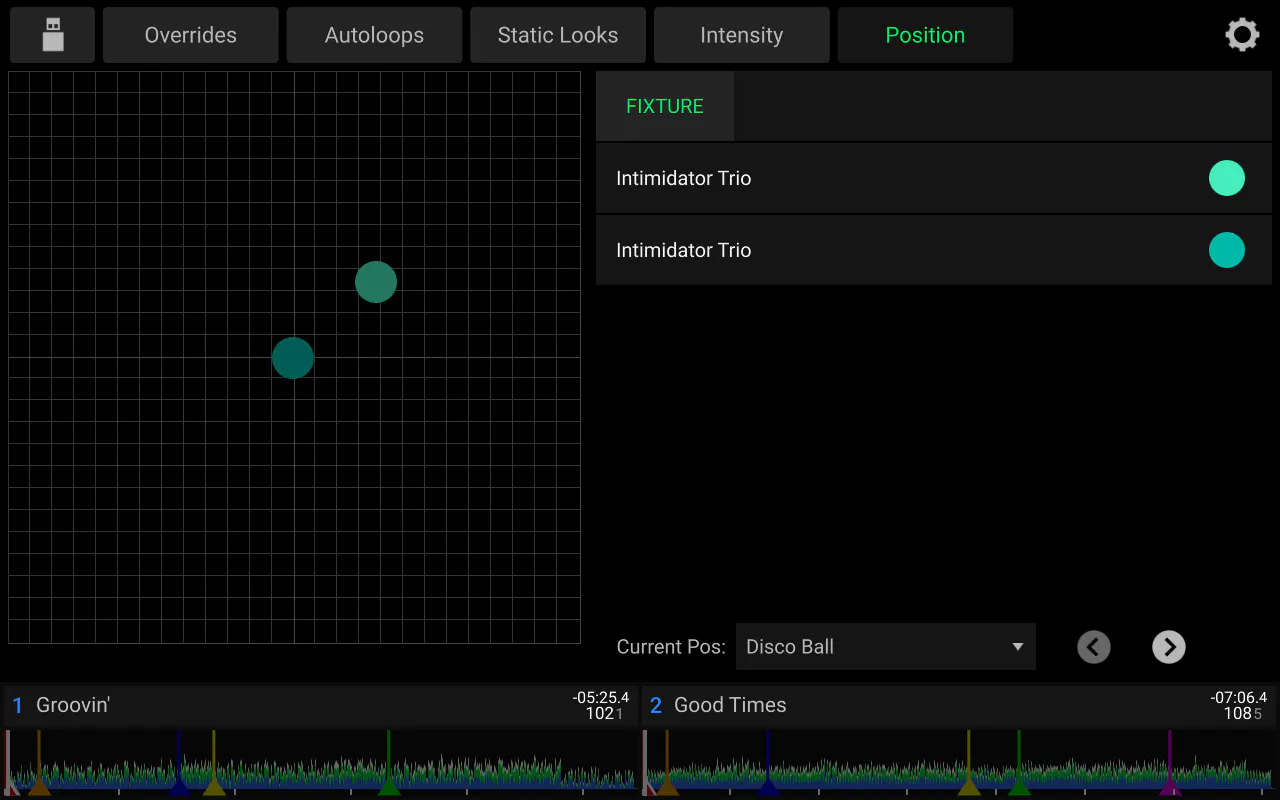Click the next position arrow button
The height and width of the screenshot is (800, 1280).
pos(1169,647)
